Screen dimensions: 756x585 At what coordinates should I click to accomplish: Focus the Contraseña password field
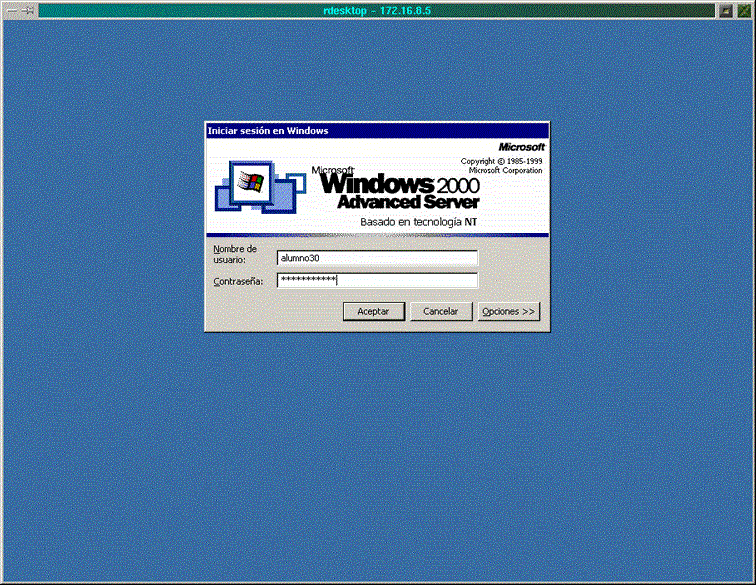click(x=377, y=280)
